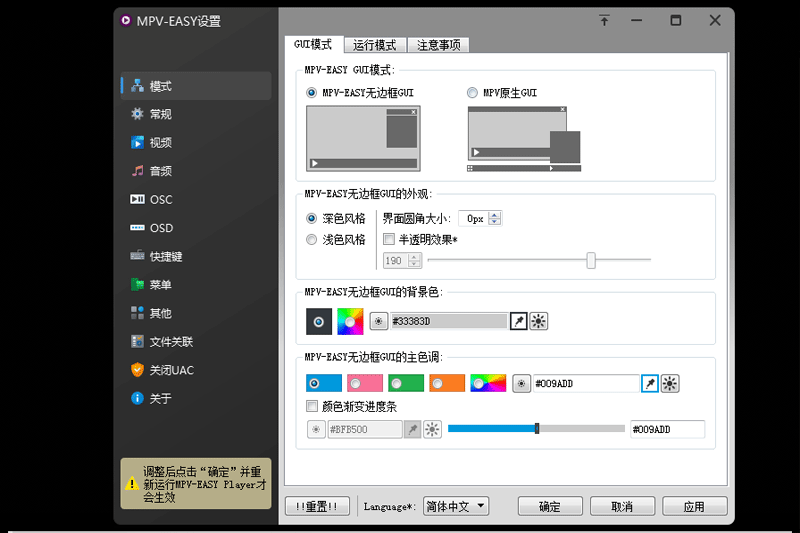The image size is (800, 533).
Task: Click the MPV-EASY borderless GUI preview image
Action: click(363, 138)
